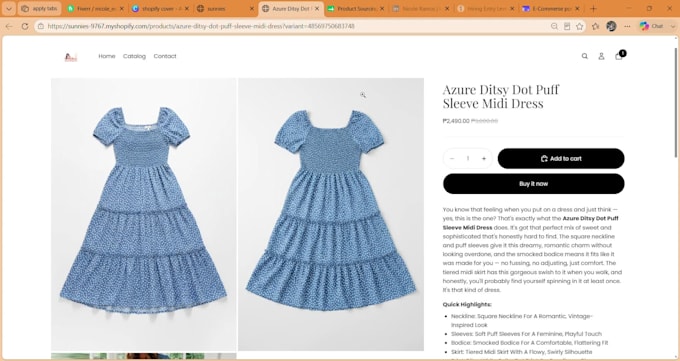Close the 'sunnies' tab
This screenshot has height=361, width=680.
[x=252, y=9]
